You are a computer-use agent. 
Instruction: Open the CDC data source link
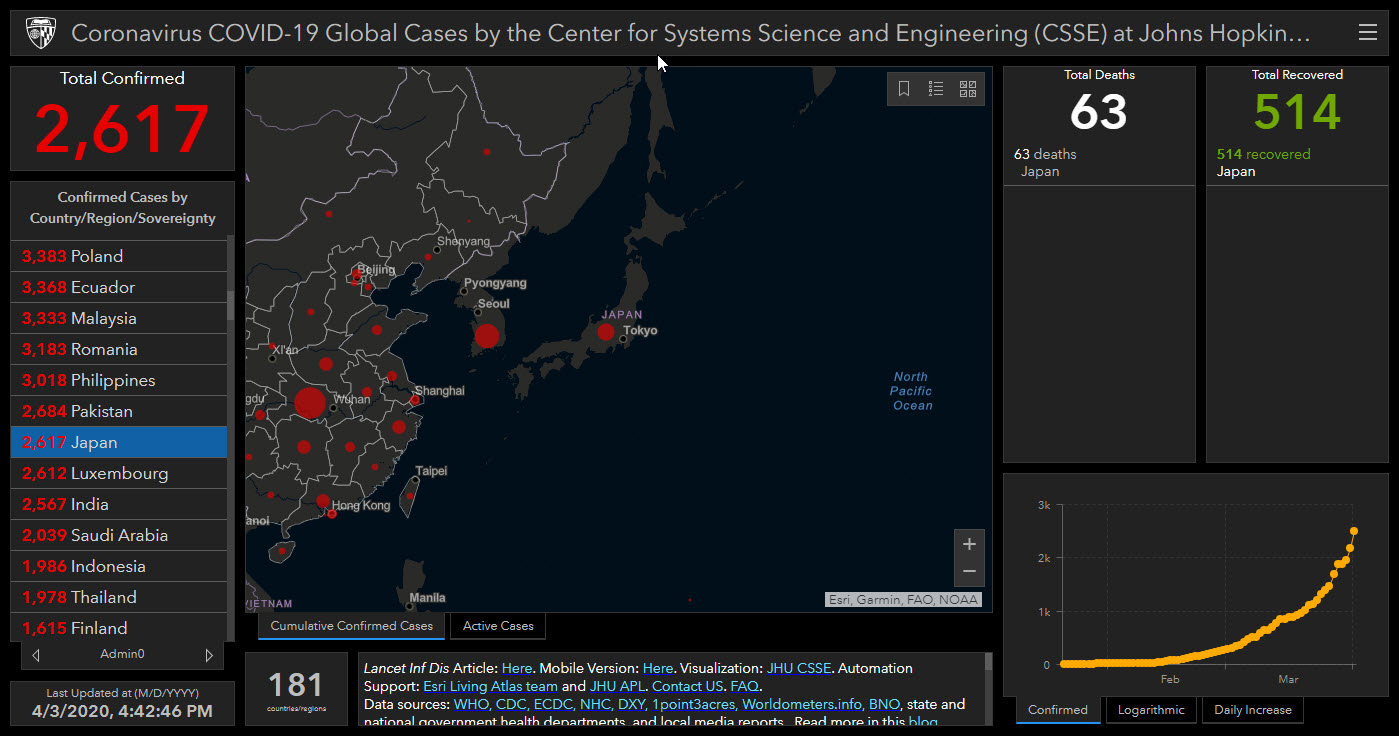click(510, 704)
